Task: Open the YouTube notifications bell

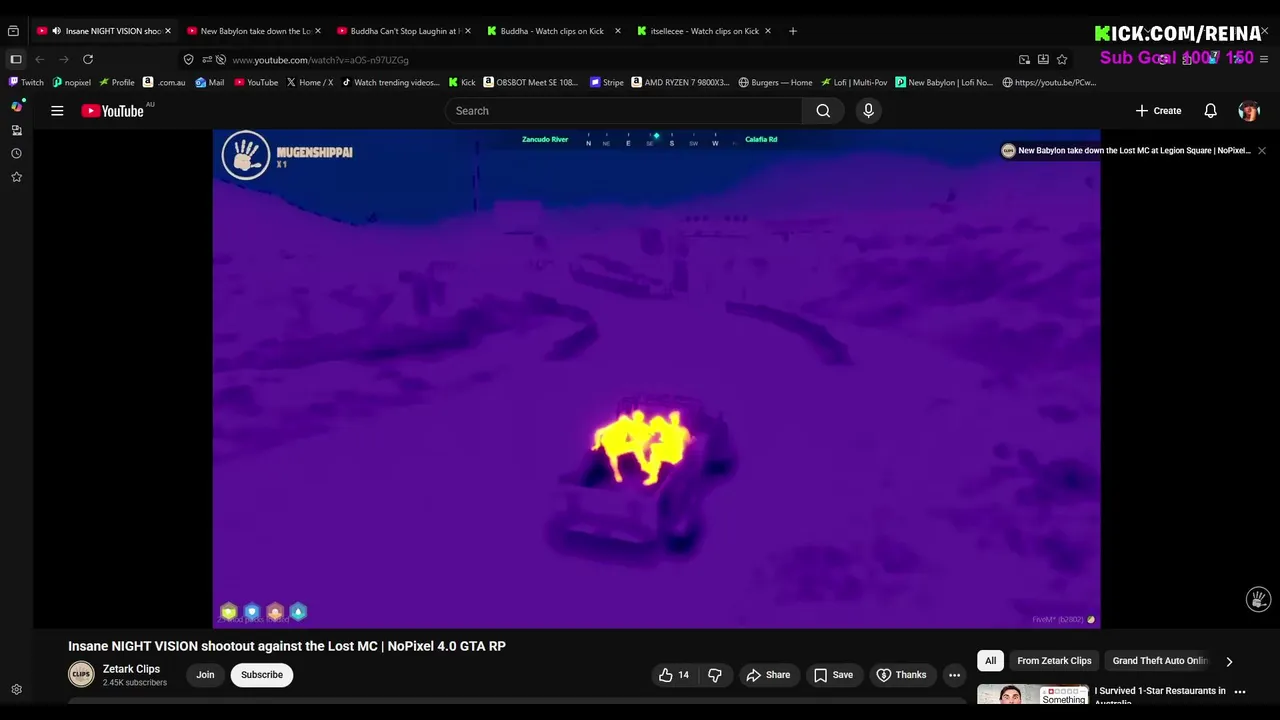Action: click(x=1210, y=111)
